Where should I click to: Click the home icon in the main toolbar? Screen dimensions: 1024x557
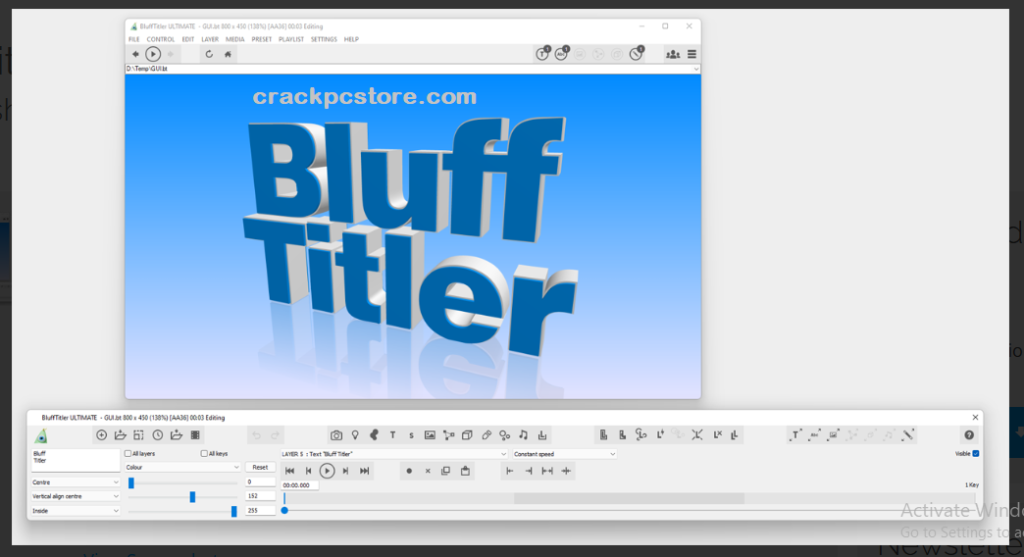pos(228,54)
